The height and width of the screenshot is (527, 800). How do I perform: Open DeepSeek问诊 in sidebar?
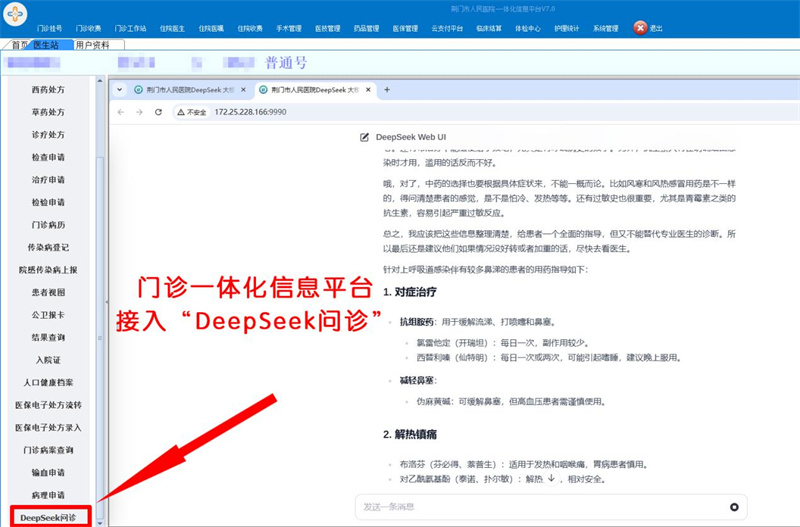(x=50, y=517)
